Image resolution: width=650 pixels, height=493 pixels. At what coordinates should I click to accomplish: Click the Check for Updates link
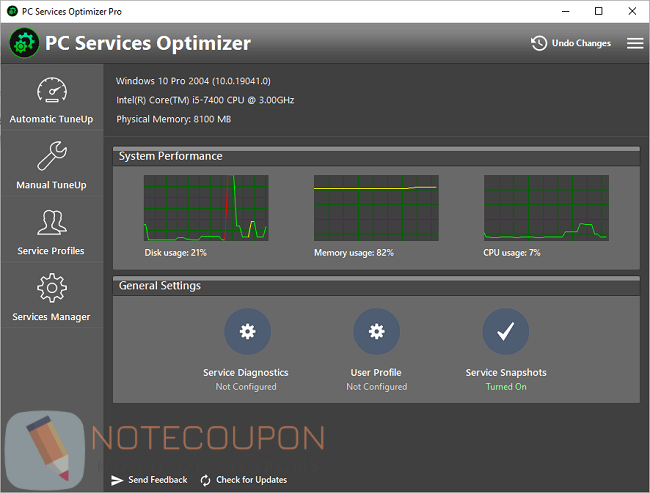coord(252,480)
